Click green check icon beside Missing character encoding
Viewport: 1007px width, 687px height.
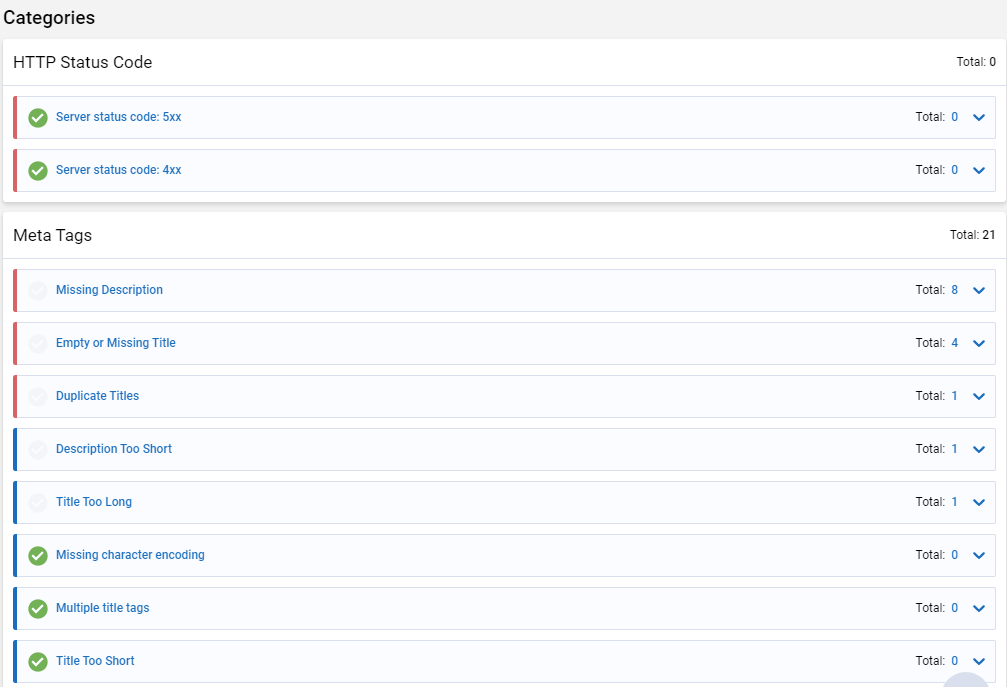click(38, 555)
